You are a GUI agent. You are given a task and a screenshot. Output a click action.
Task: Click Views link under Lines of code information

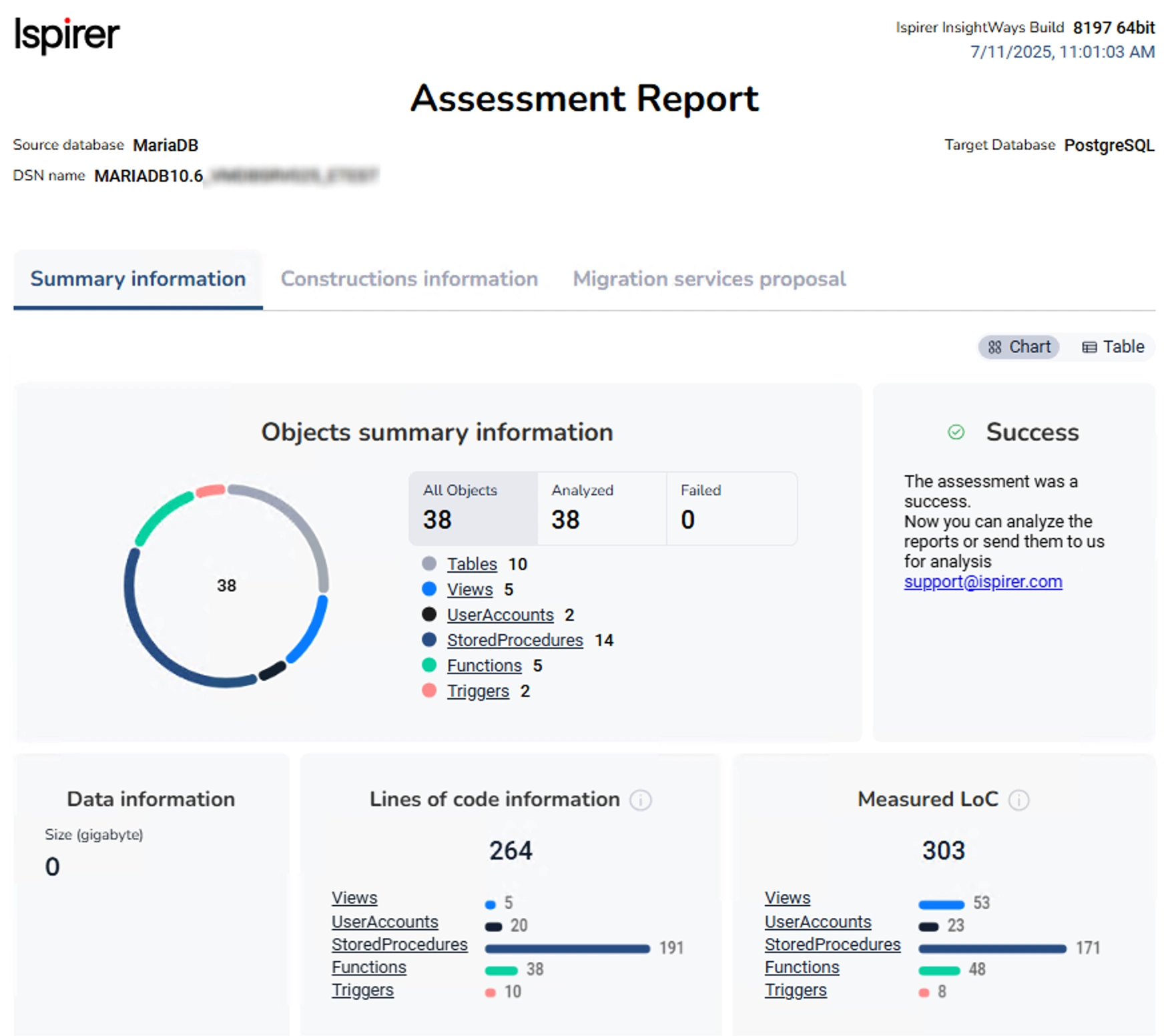pyautogui.click(x=354, y=898)
